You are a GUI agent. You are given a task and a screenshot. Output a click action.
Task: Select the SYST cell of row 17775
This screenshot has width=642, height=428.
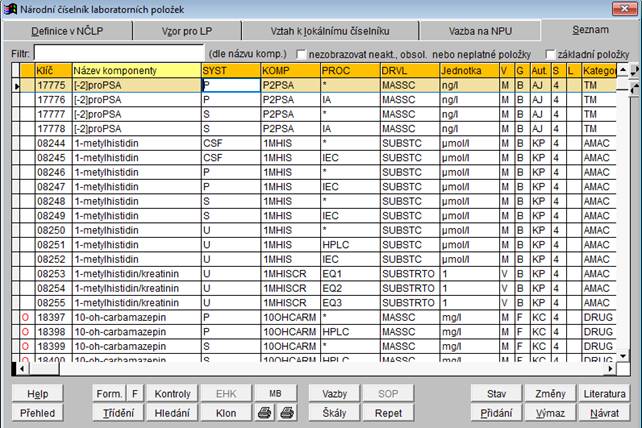(x=229, y=86)
